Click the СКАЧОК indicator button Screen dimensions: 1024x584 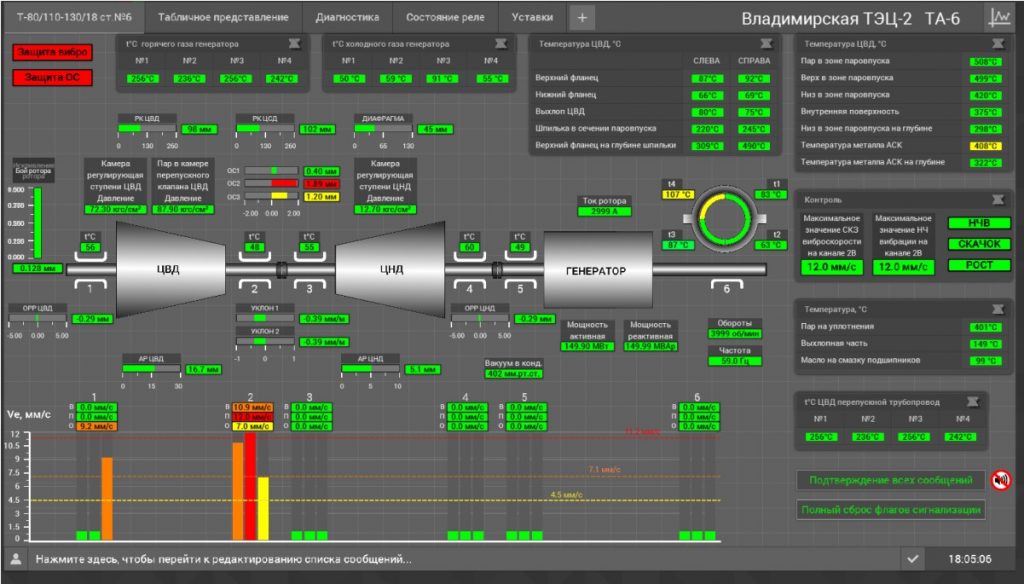pos(979,244)
